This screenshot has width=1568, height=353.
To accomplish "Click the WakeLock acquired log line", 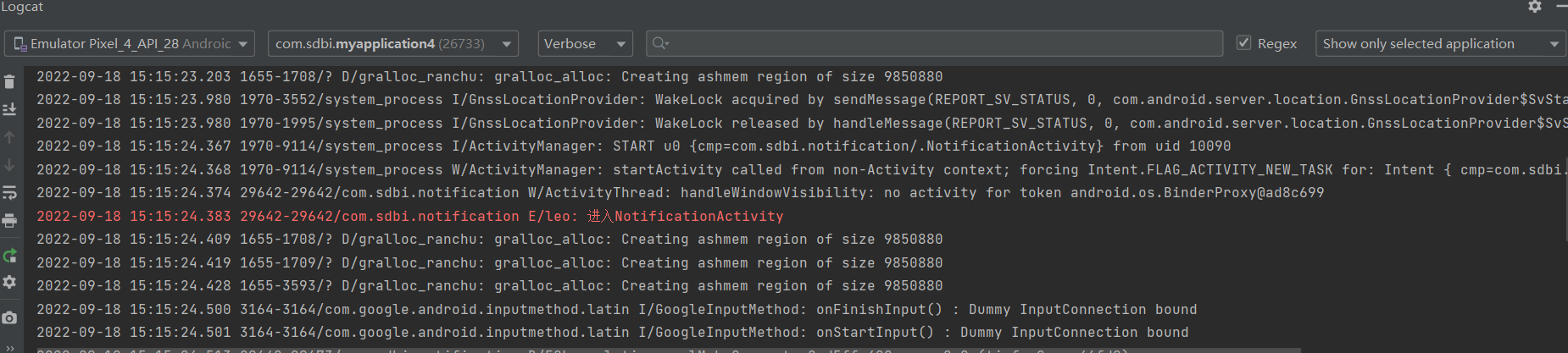I will 801,100.
